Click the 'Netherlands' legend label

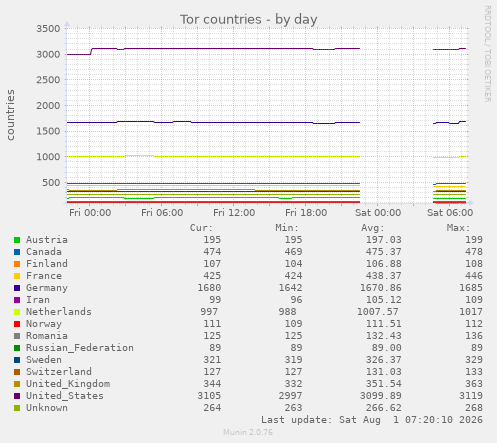click(59, 312)
